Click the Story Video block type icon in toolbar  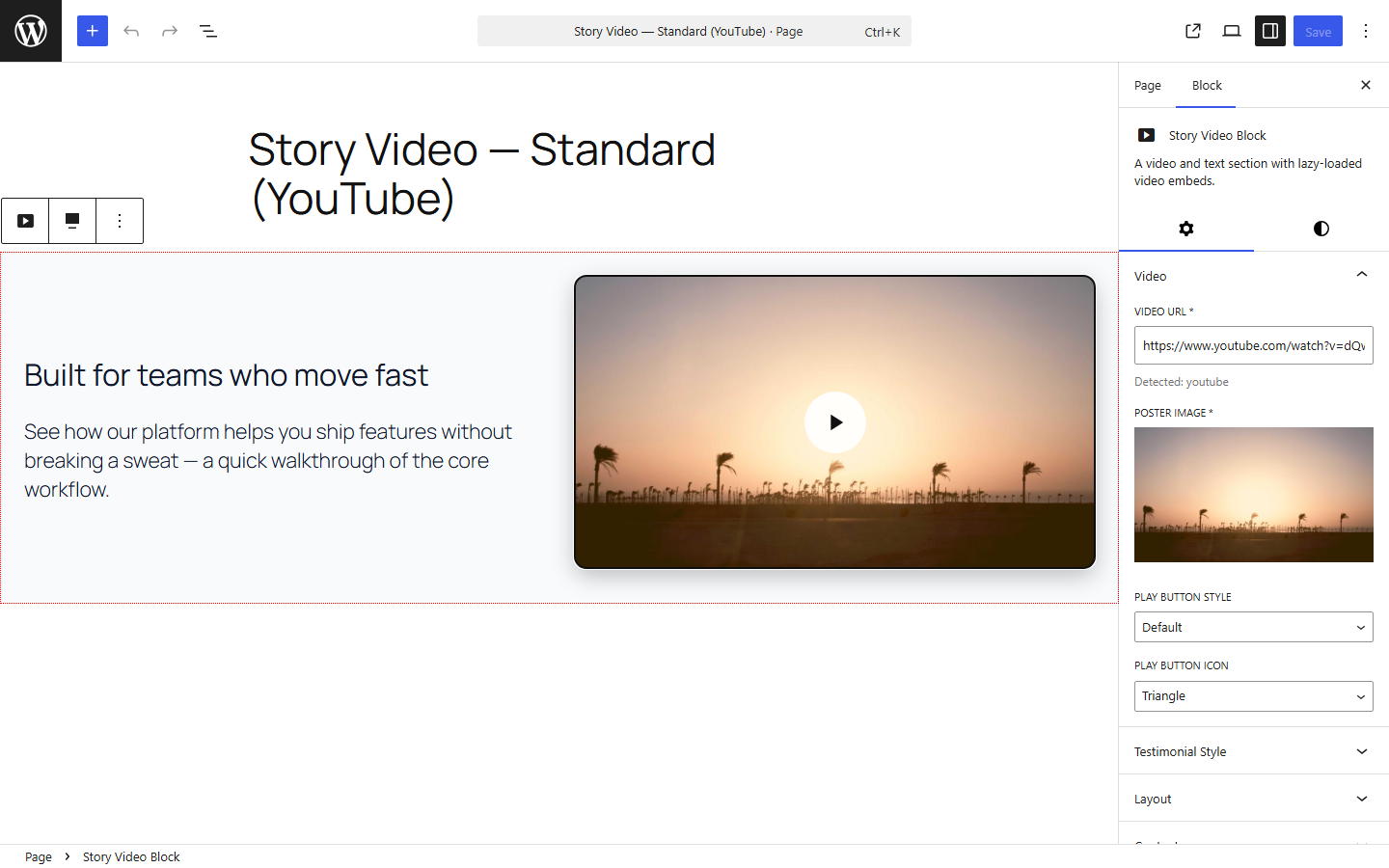click(x=25, y=221)
